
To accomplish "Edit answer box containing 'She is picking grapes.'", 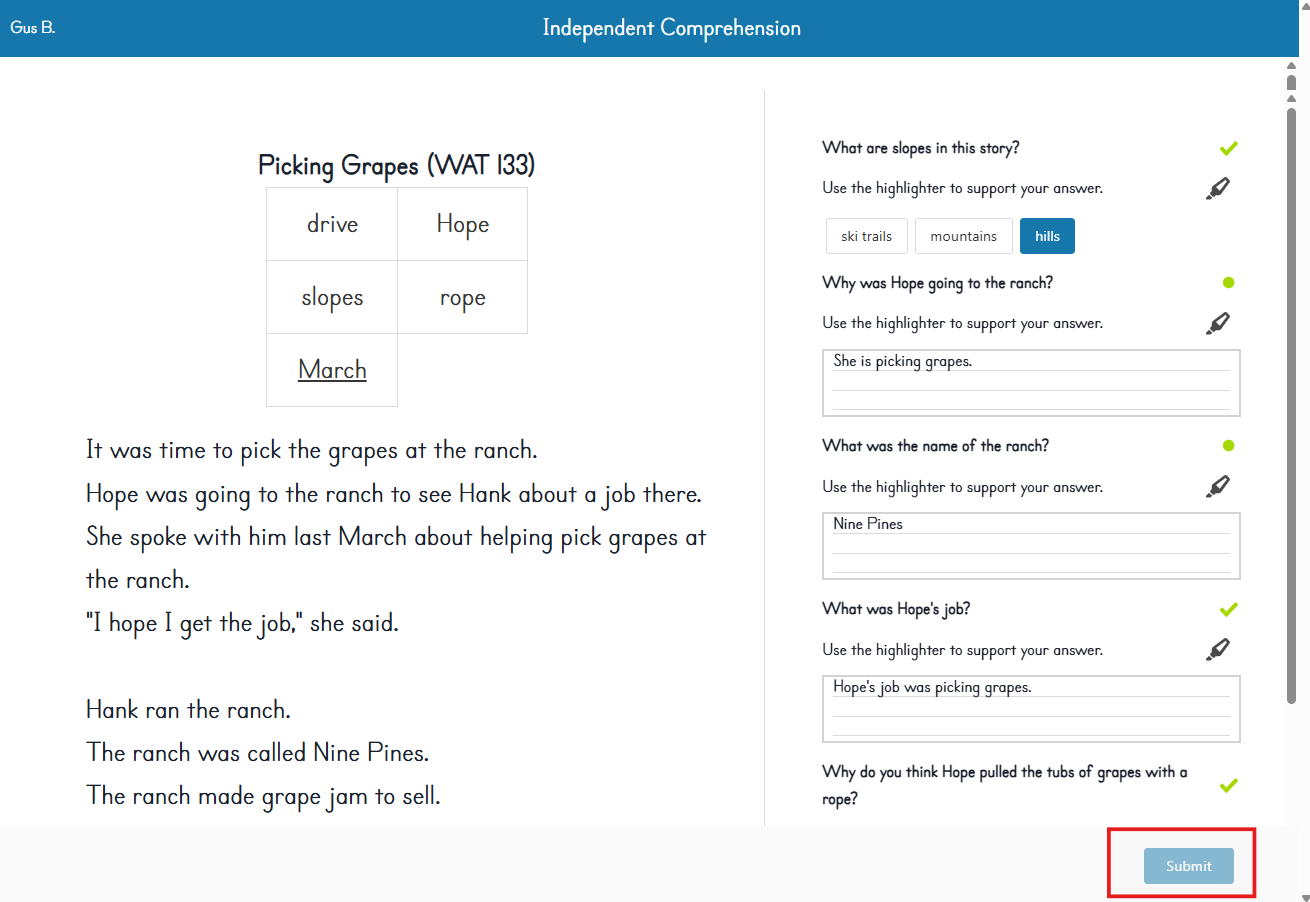I will [1031, 383].
